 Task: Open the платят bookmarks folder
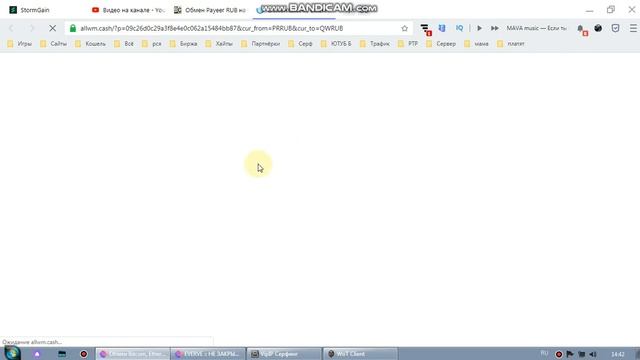point(511,44)
